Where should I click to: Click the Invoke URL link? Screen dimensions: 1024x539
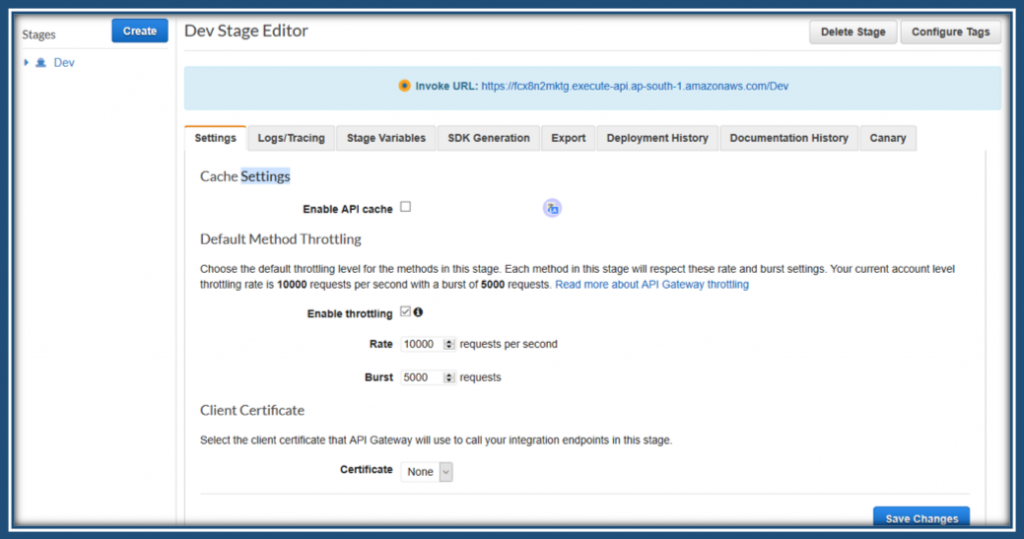point(635,86)
